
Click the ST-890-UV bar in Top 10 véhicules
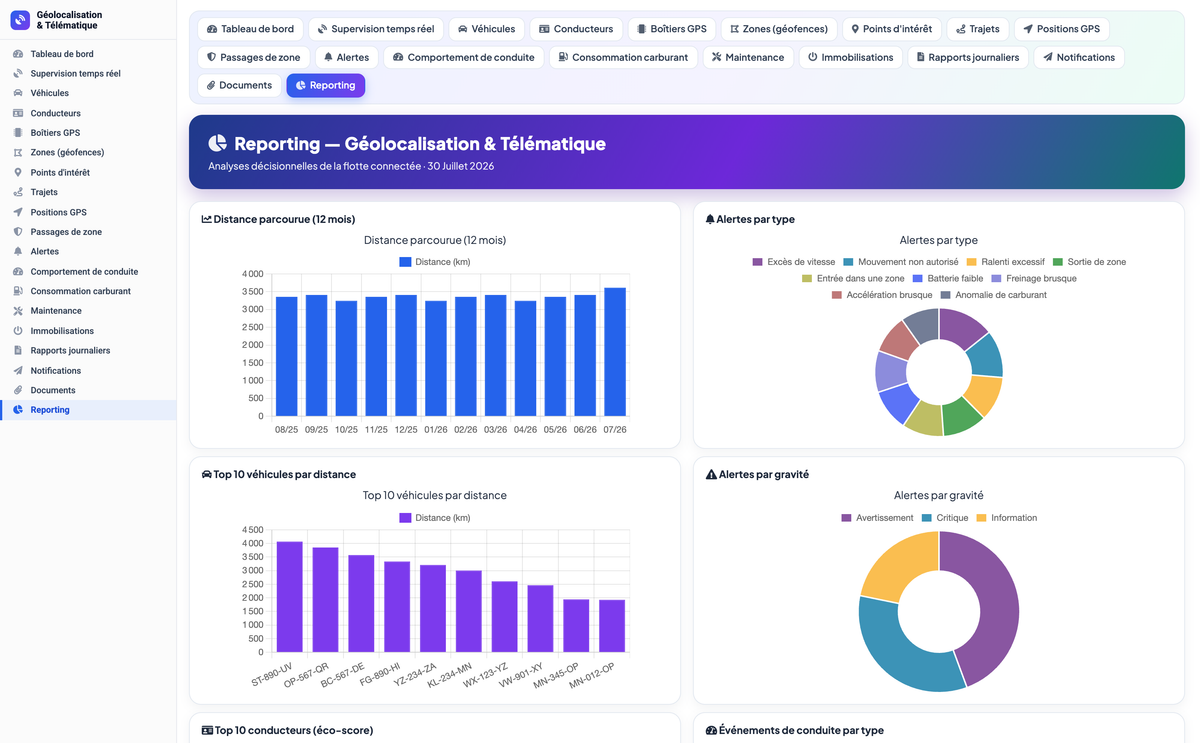pos(290,597)
